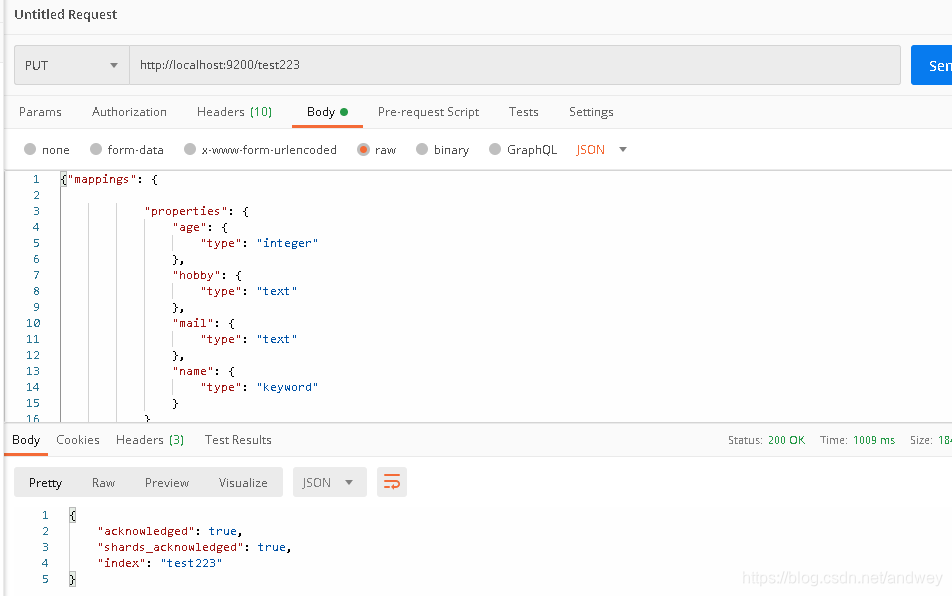Open the Pre-request Script tab
The height and width of the screenshot is (596, 952).
(x=428, y=111)
